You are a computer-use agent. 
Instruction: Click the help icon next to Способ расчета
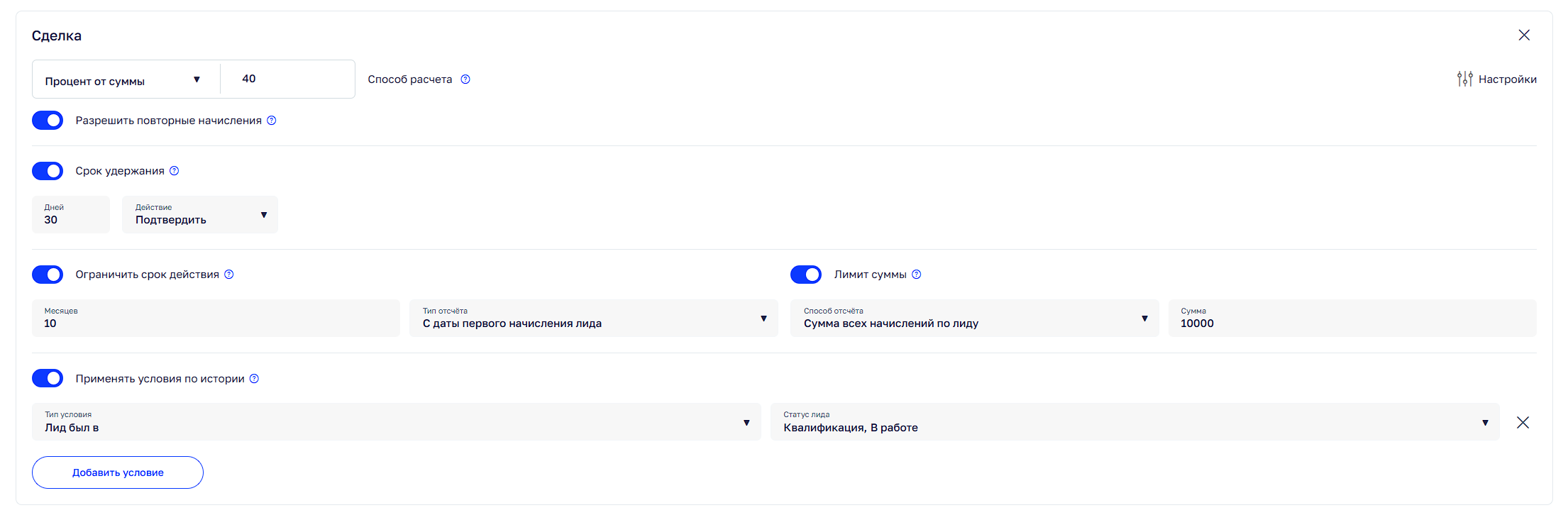[x=465, y=79]
